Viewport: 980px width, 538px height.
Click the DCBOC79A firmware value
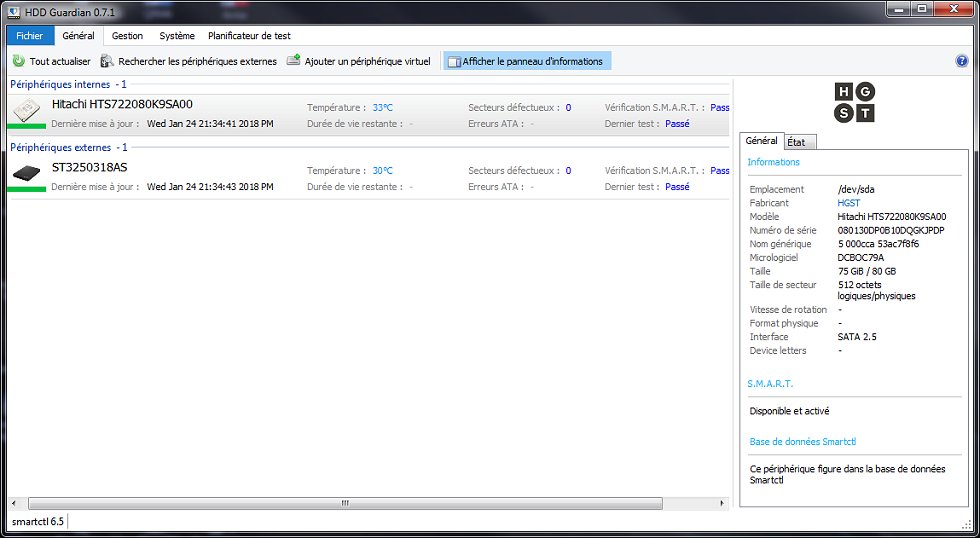861,257
